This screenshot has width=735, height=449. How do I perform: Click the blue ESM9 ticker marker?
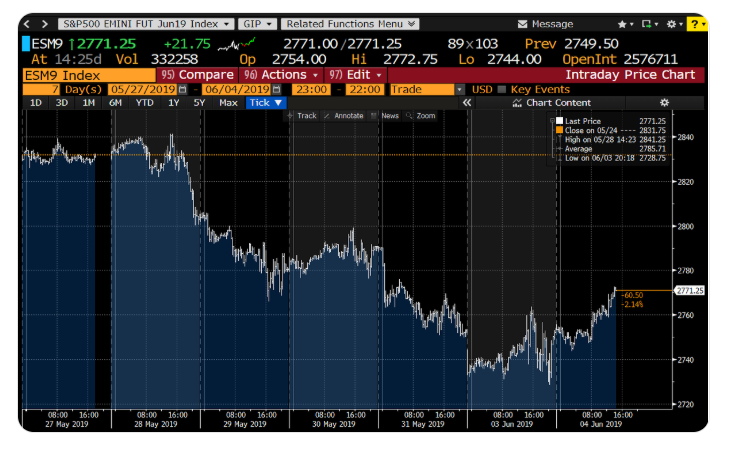click(x=26, y=44)
